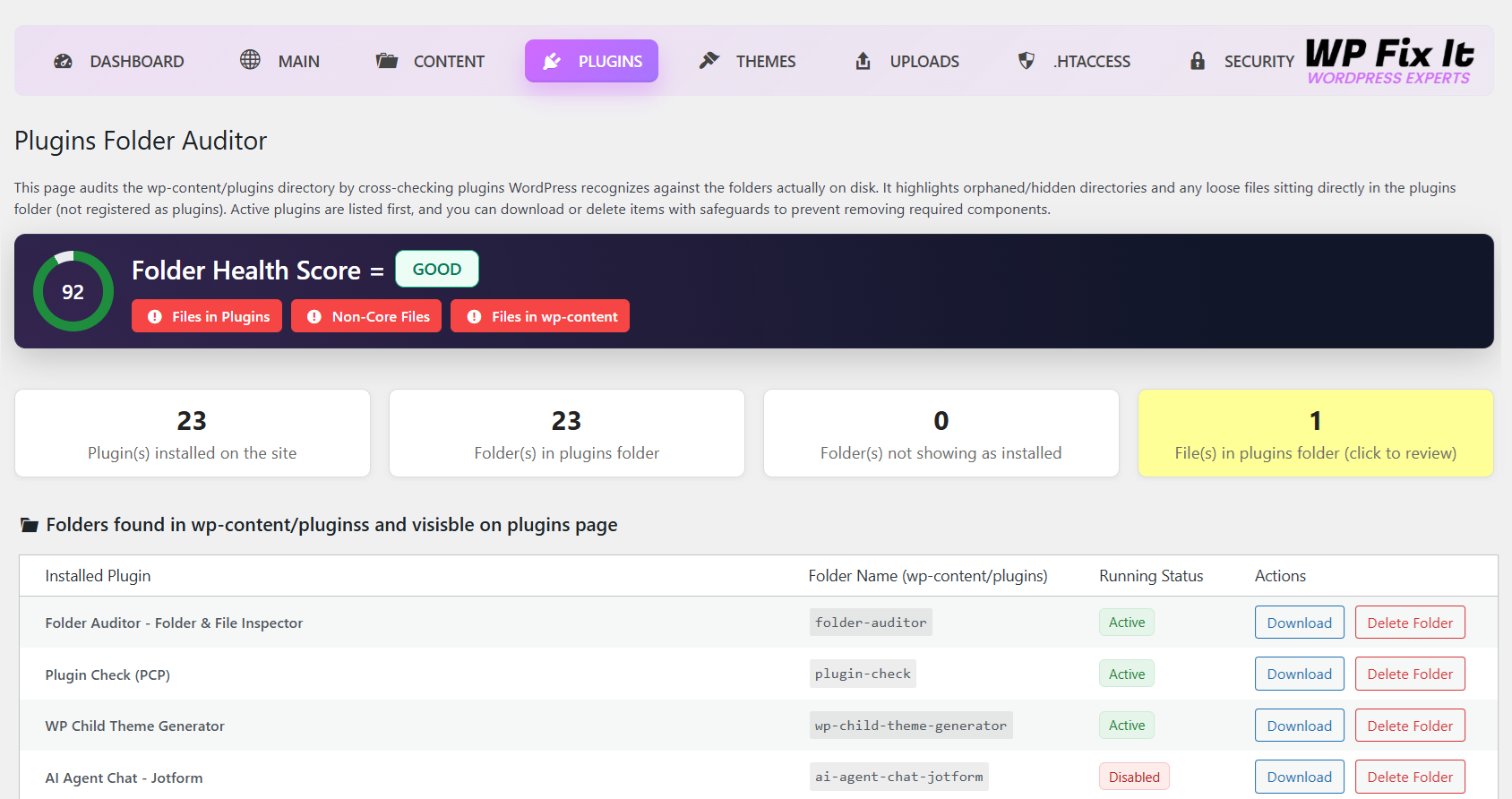Click the Active status of Folder Auditor
The height and width of the screenshot is (799, 1512).
(x=1127, y=623)
